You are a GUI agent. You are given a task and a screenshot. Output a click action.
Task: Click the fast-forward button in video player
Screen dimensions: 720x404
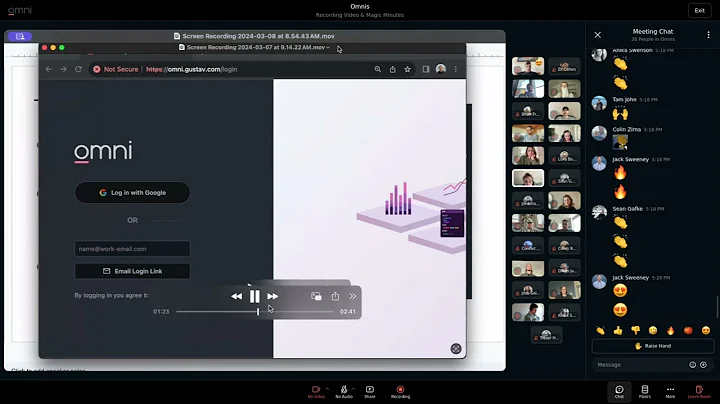[272, 297]
